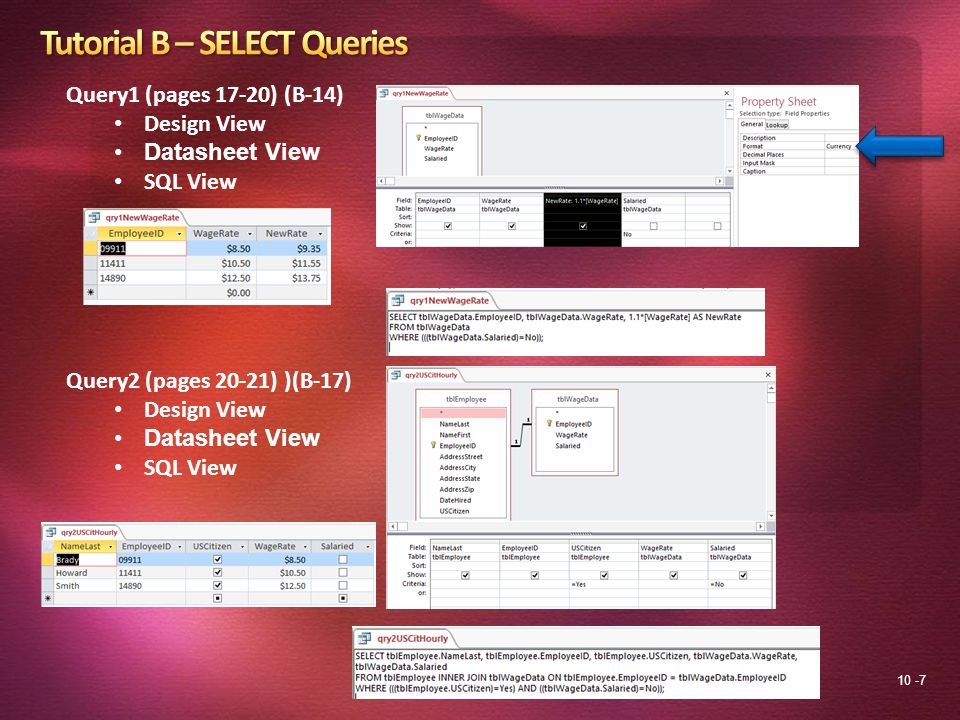This screenshot has width=960, height=720.
Task: Click new-record asterisk in qry2USCitHourly datasheet
Action: click(x=48, y=598)
